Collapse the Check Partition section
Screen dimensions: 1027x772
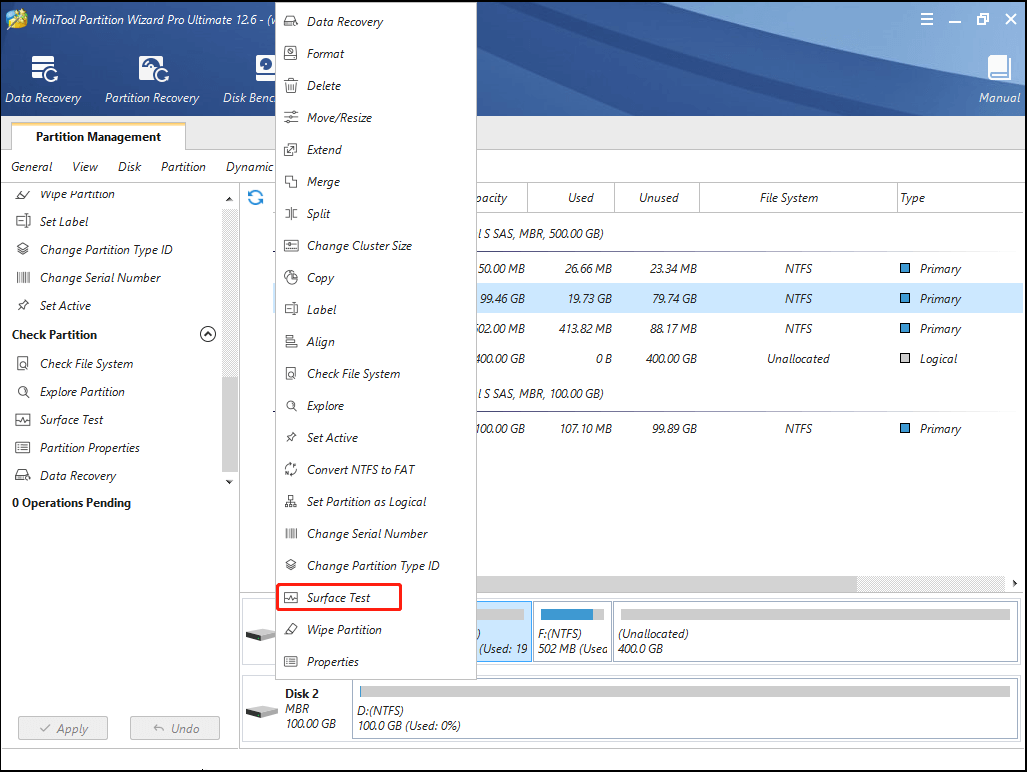coord(208,334)
